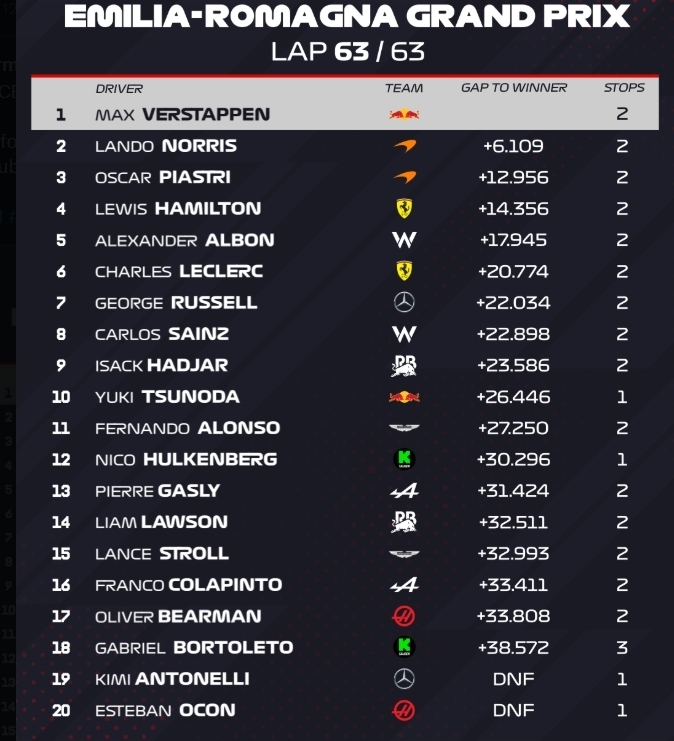674x741 pixels.
Task: Open Oscar Piastri's driver name
Action: click(x=163, y=177)
